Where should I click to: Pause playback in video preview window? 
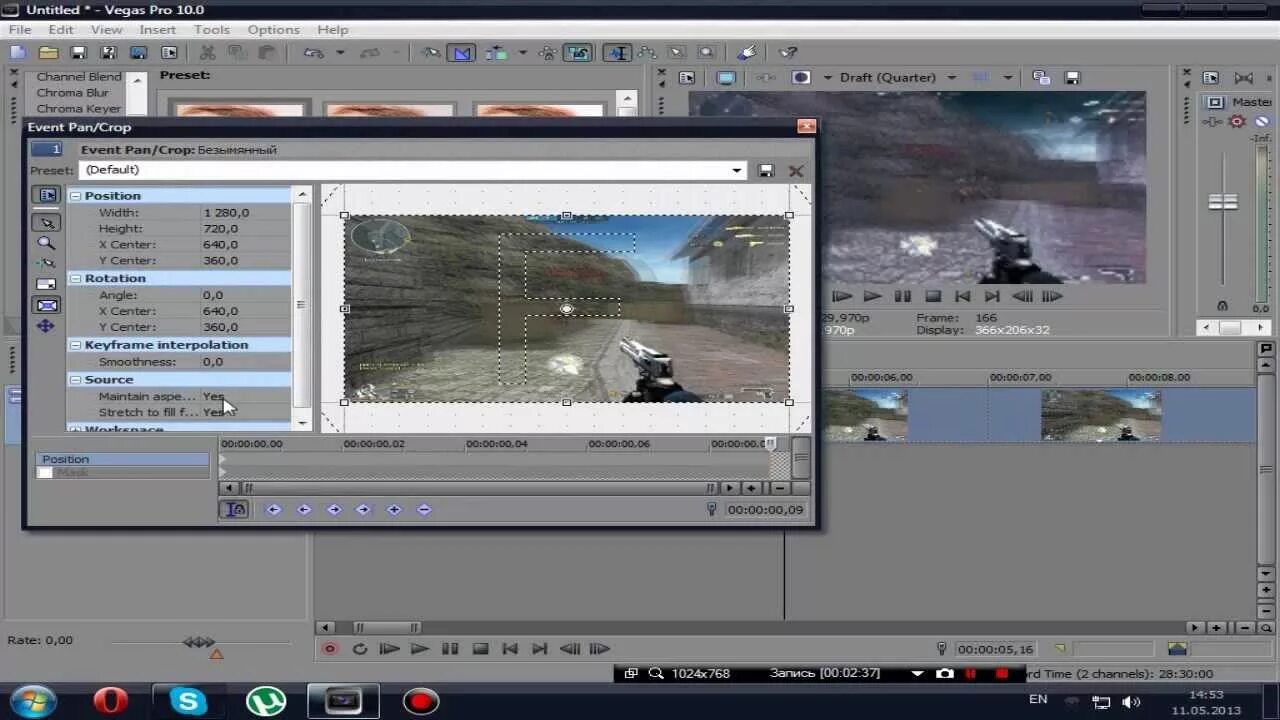click(903, 296)
